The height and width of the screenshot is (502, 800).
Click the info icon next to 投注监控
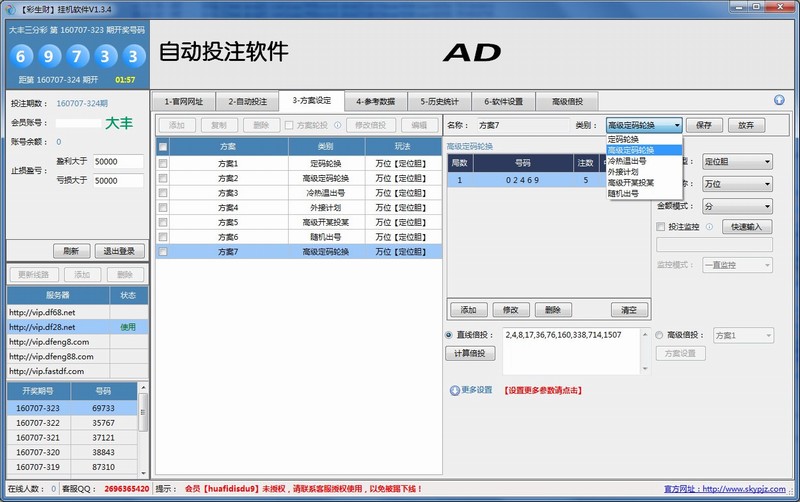709,227
